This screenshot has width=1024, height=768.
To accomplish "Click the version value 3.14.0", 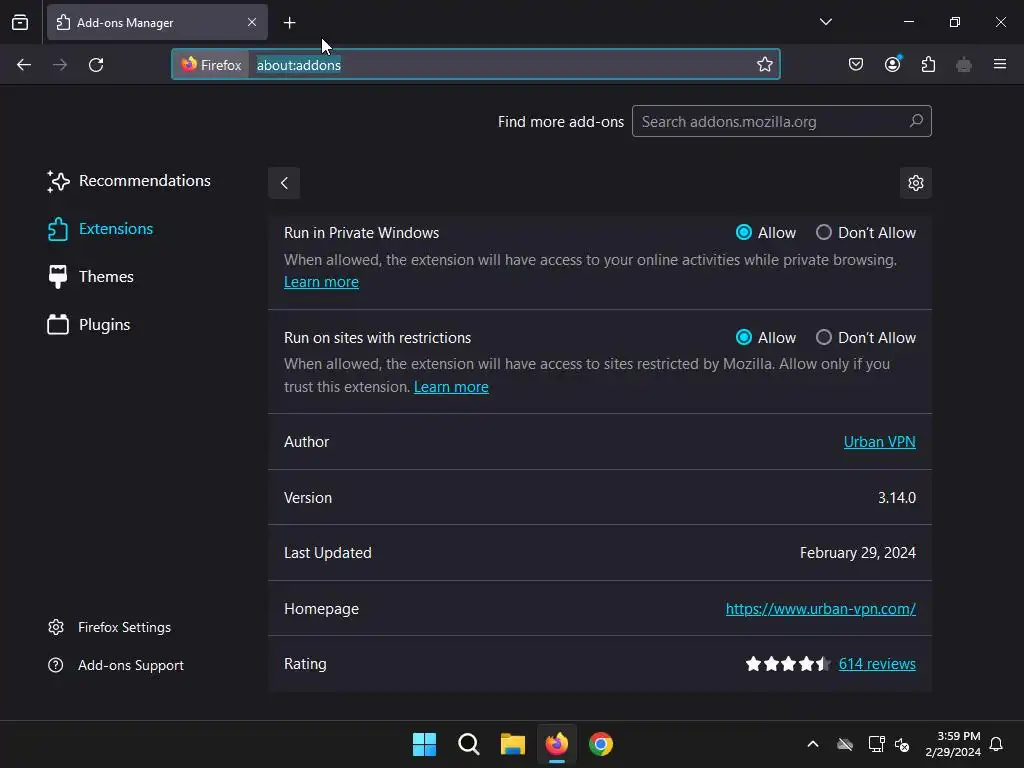I will click(x=897, y=498).
